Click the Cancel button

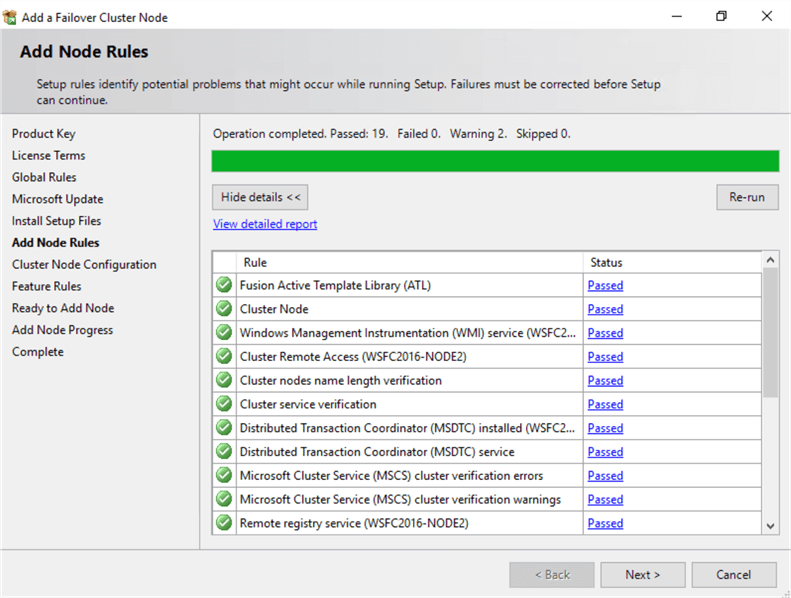pos(733,575)
